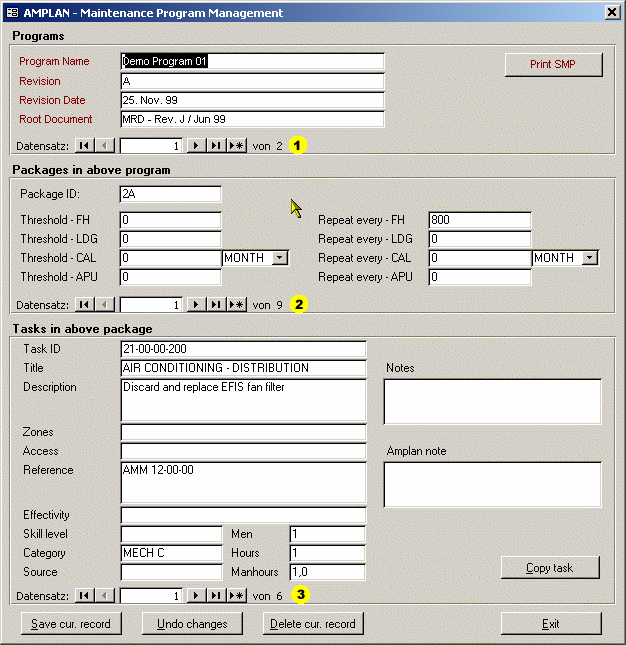
Task: Add new record in Tasks navigator
Action: [x=236, y=595]
